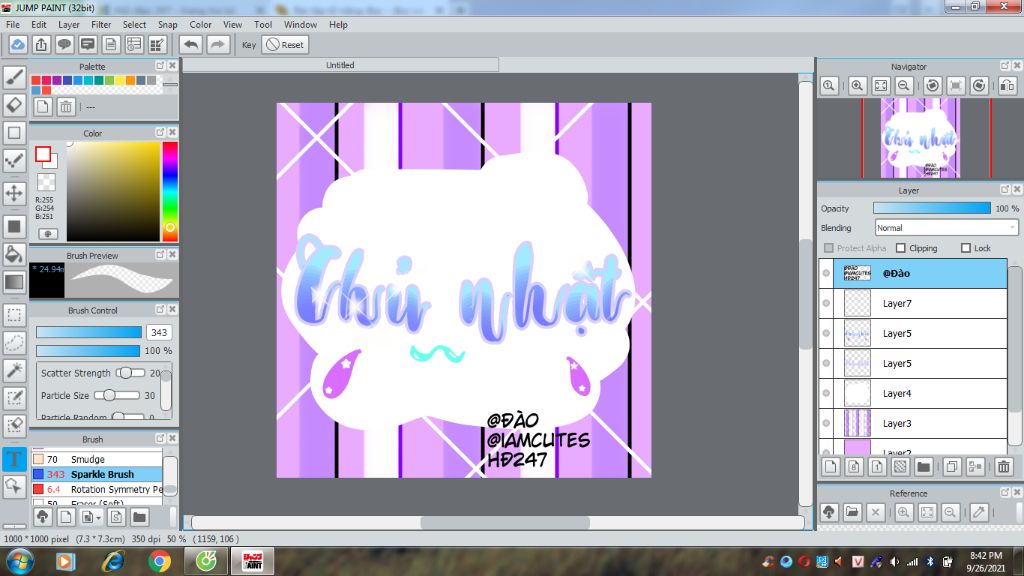Click the export share icon in toolbar

click(41, 44)
